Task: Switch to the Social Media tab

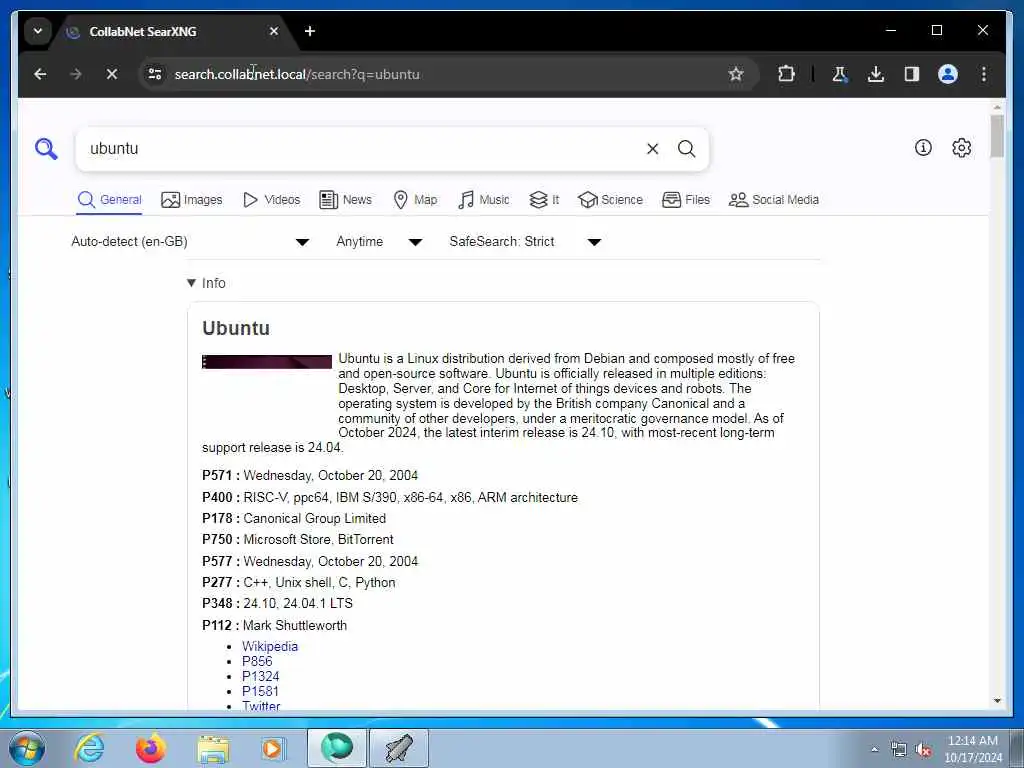Action: 774,200
